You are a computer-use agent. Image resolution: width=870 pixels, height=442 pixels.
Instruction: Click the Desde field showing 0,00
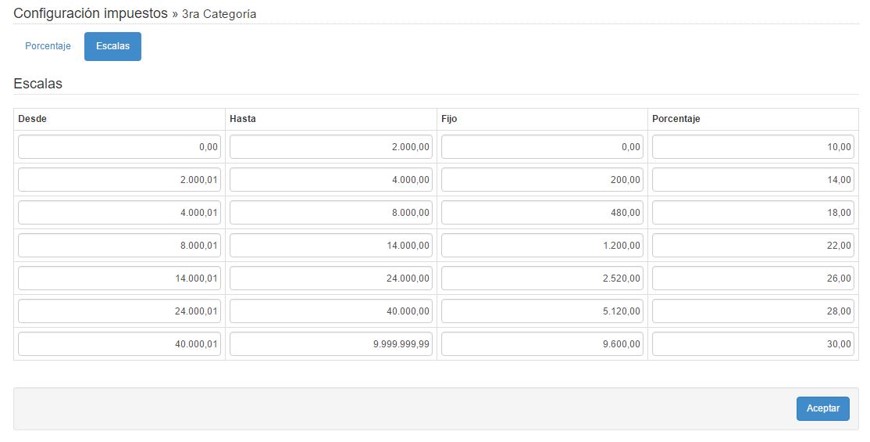119,147
